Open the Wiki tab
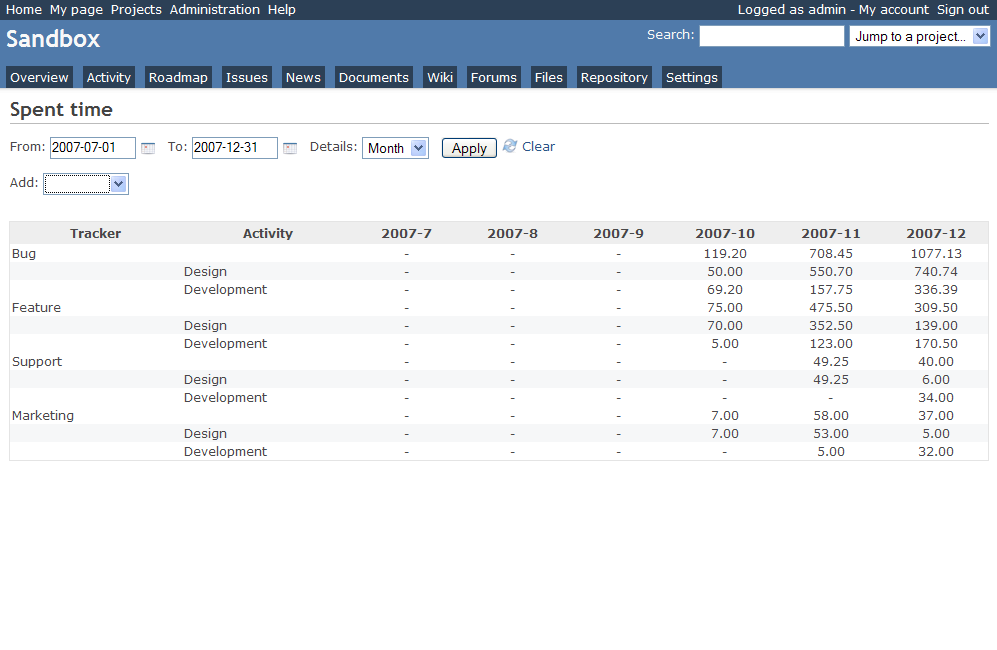The image size is (997, 650). 440,78
